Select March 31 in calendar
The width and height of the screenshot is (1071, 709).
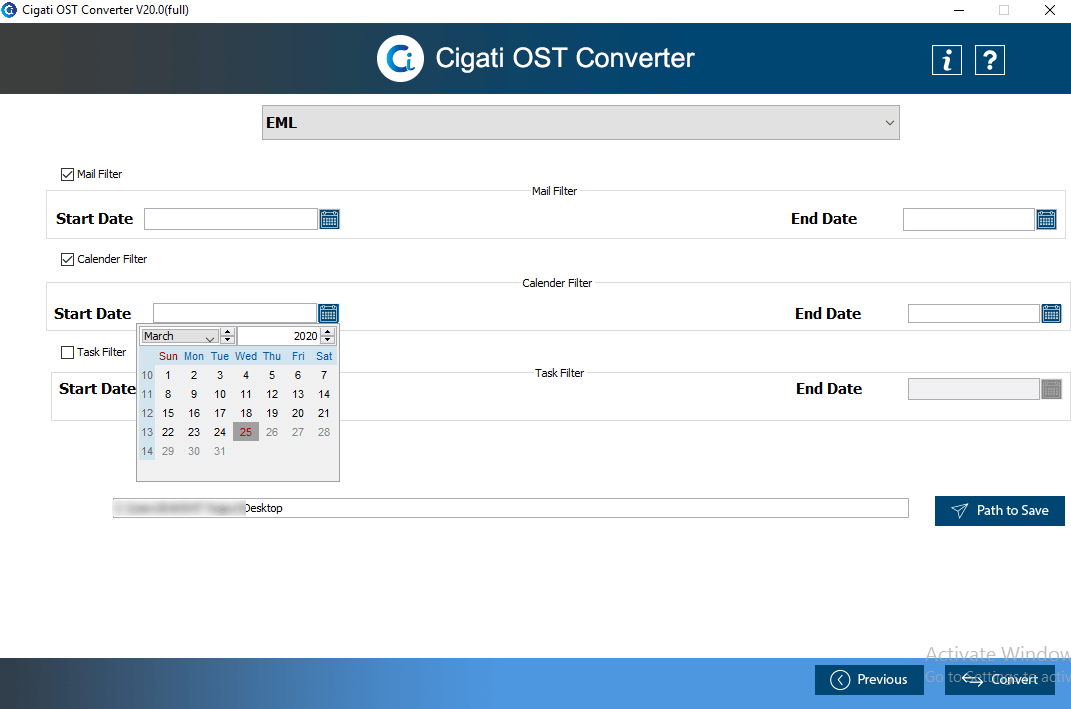coord(220,451)
